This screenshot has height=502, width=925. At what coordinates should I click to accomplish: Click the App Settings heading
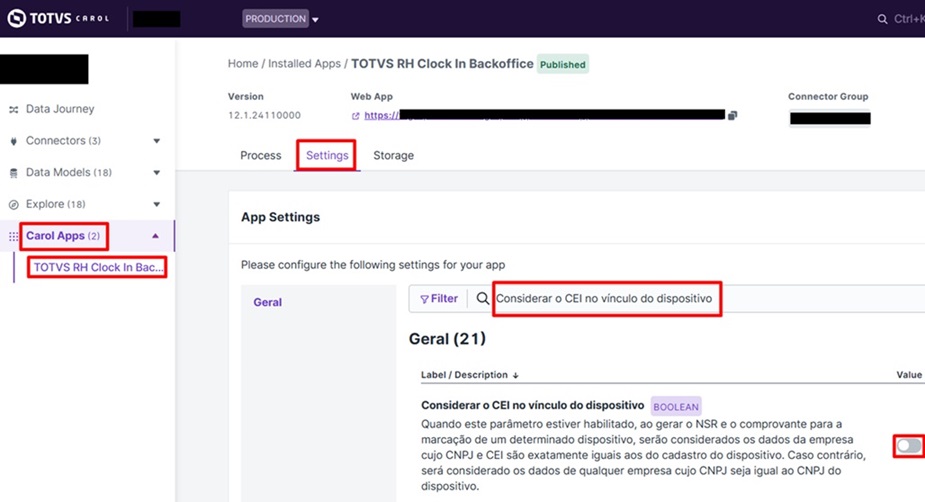280,217
